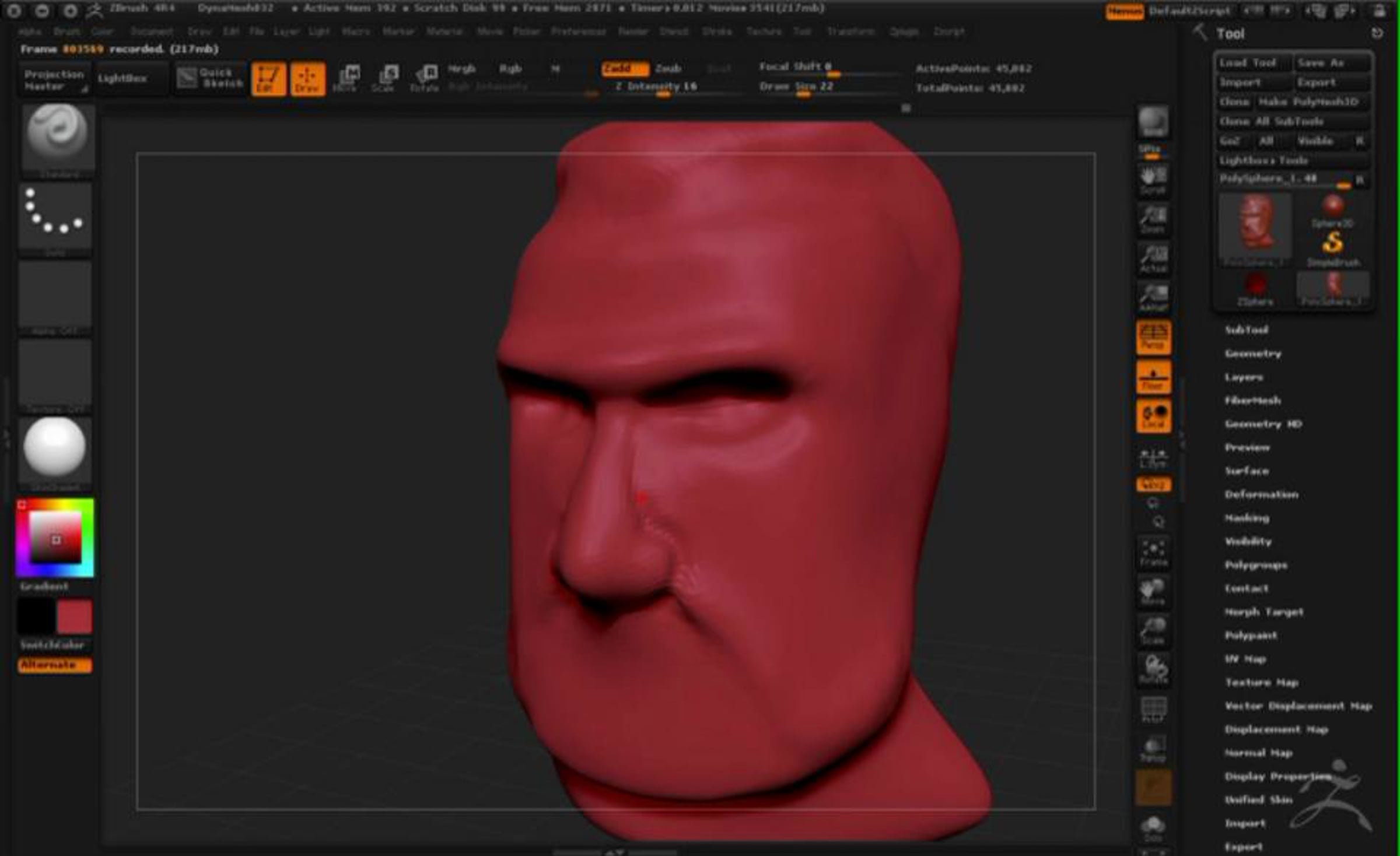
Task: Toggle Persp perspective mode off
Action: (1153, 337)
